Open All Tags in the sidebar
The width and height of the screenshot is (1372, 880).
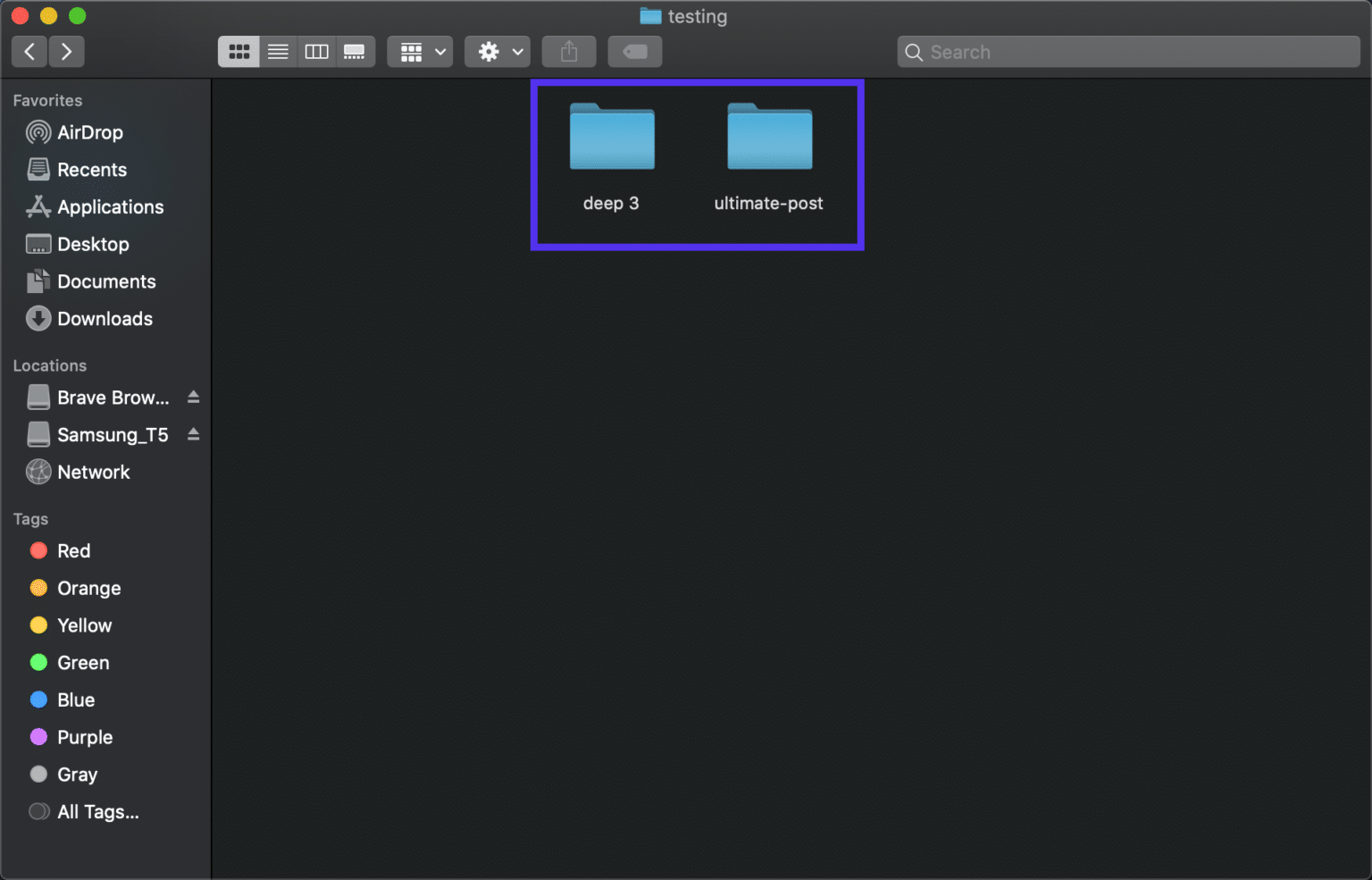[96, 811]
